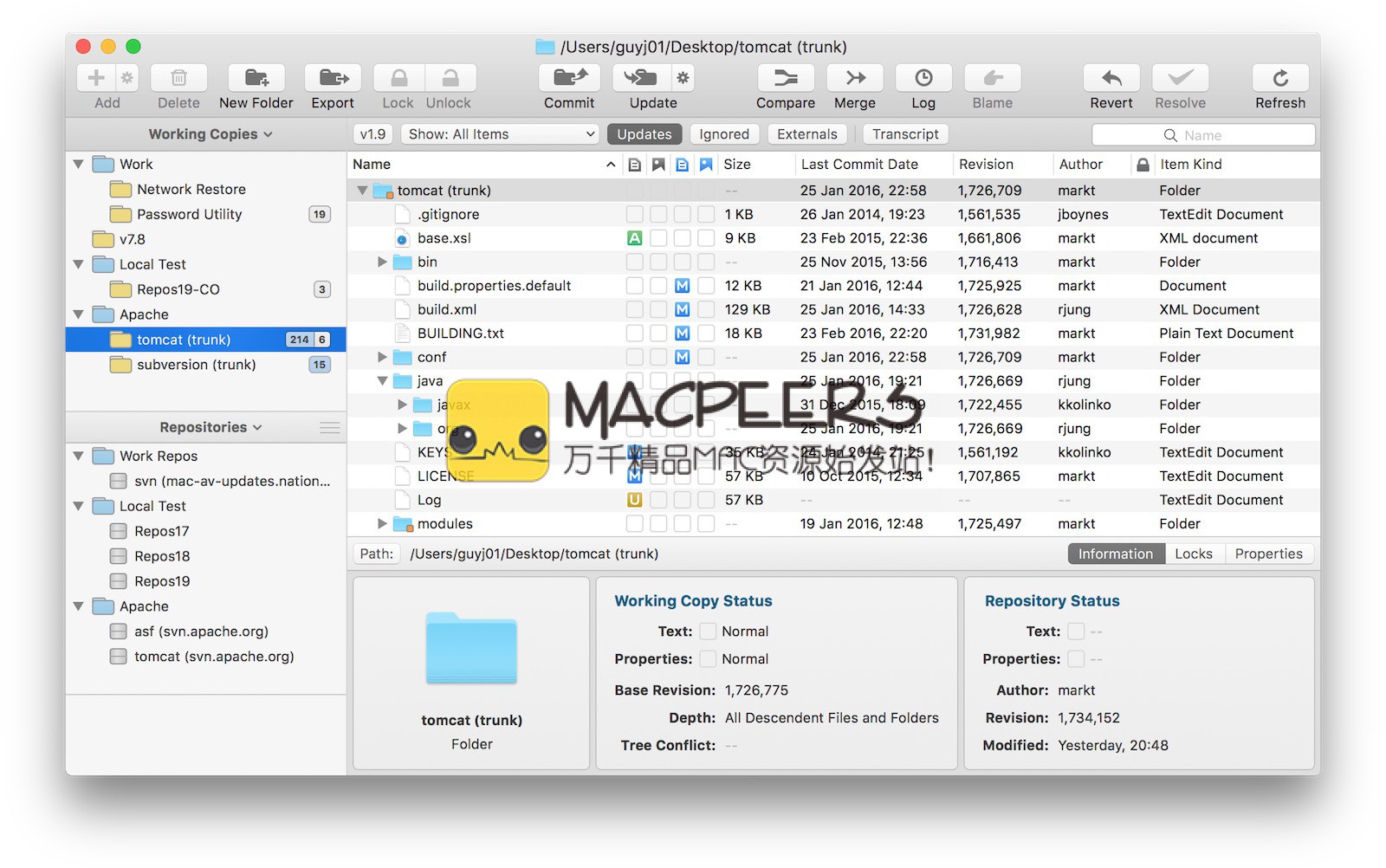Viewport: 1386px width, 868px height.
Task: Click the Transcript button
Action: click(905, 134)
